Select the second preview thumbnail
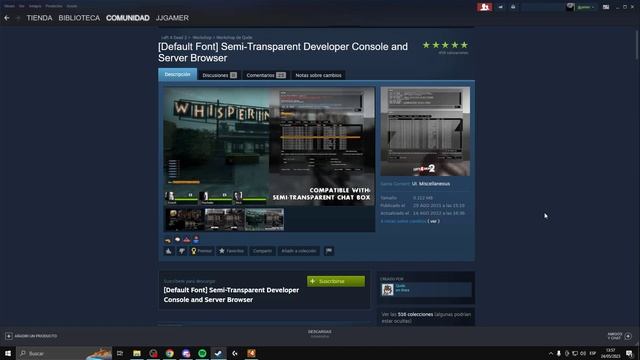 [x=224, y=220]
